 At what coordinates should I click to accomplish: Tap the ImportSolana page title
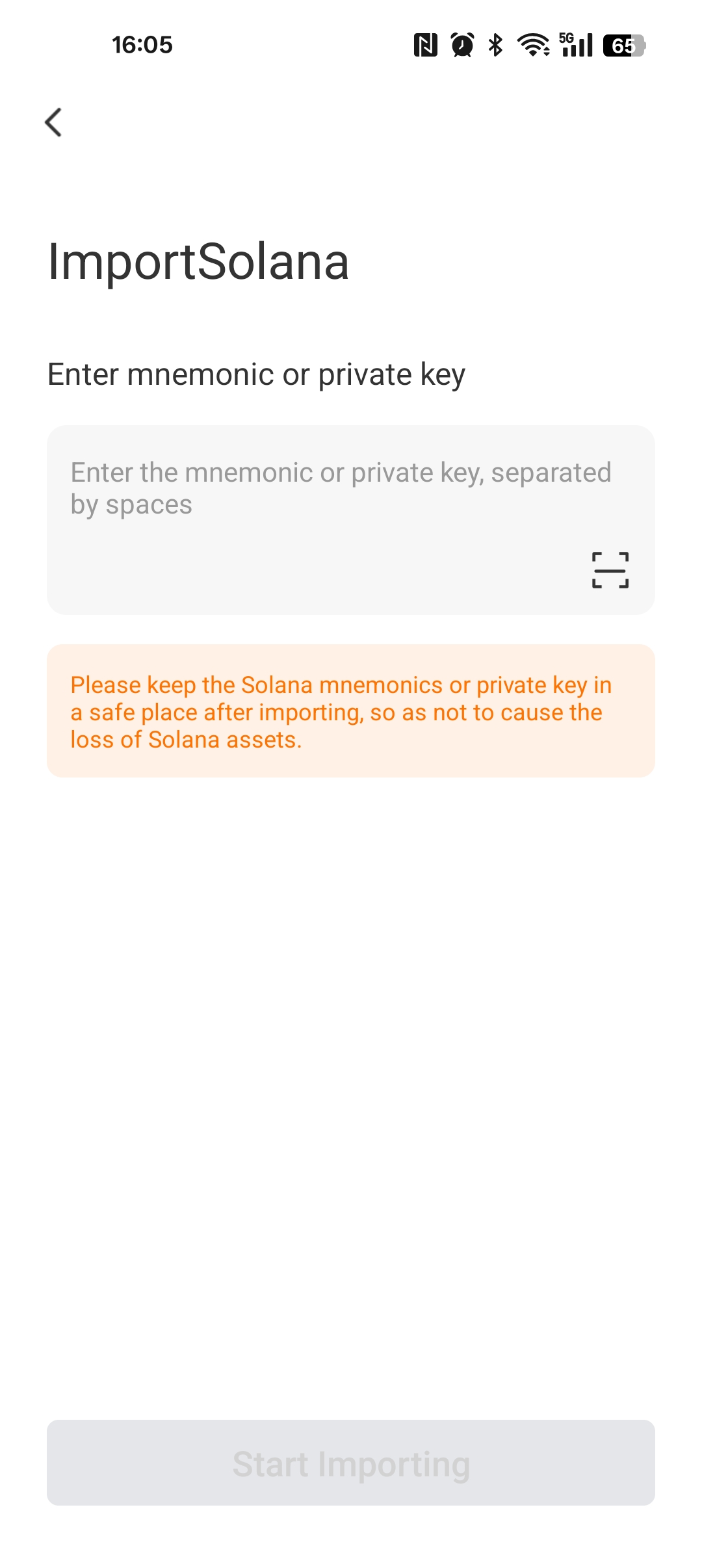[x=198, y=261]
